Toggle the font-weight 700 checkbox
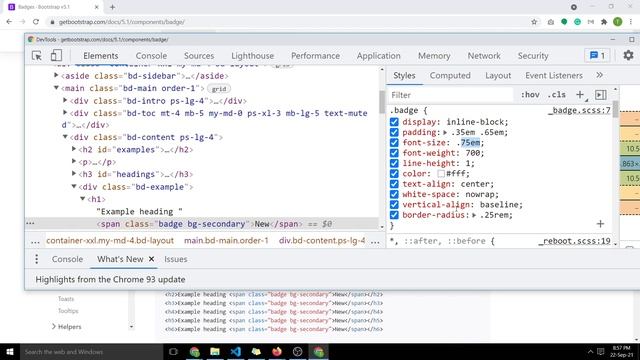This screenshot has height=360, width=640. (x=394, y=153)
